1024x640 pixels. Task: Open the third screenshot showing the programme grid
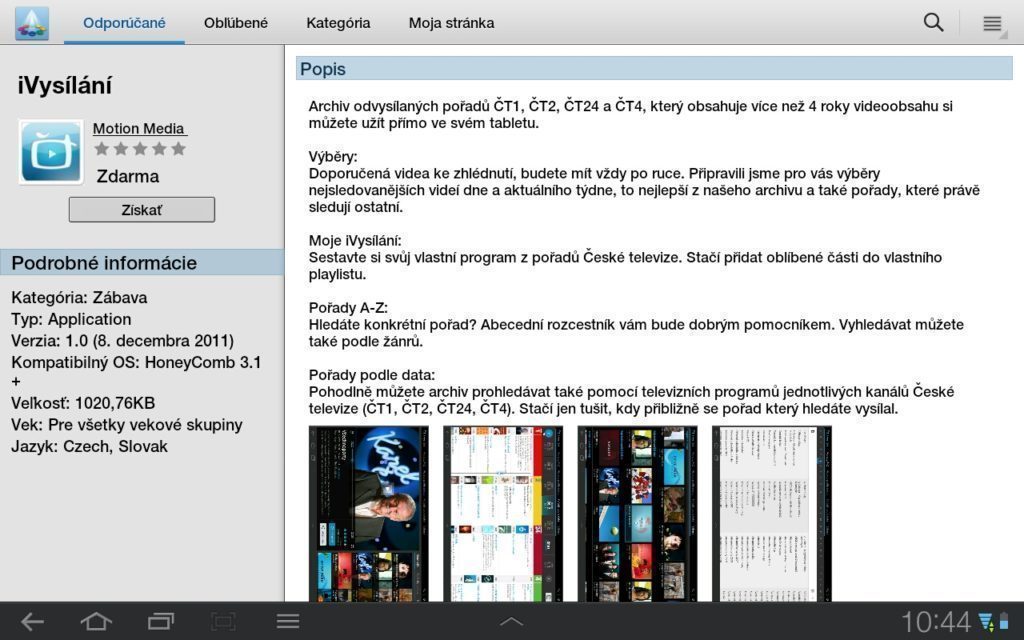tap(637, 513)
